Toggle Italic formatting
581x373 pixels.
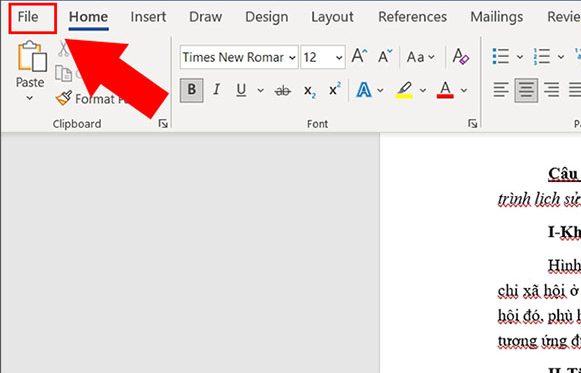pyautogui.click(x=216, y=90)
